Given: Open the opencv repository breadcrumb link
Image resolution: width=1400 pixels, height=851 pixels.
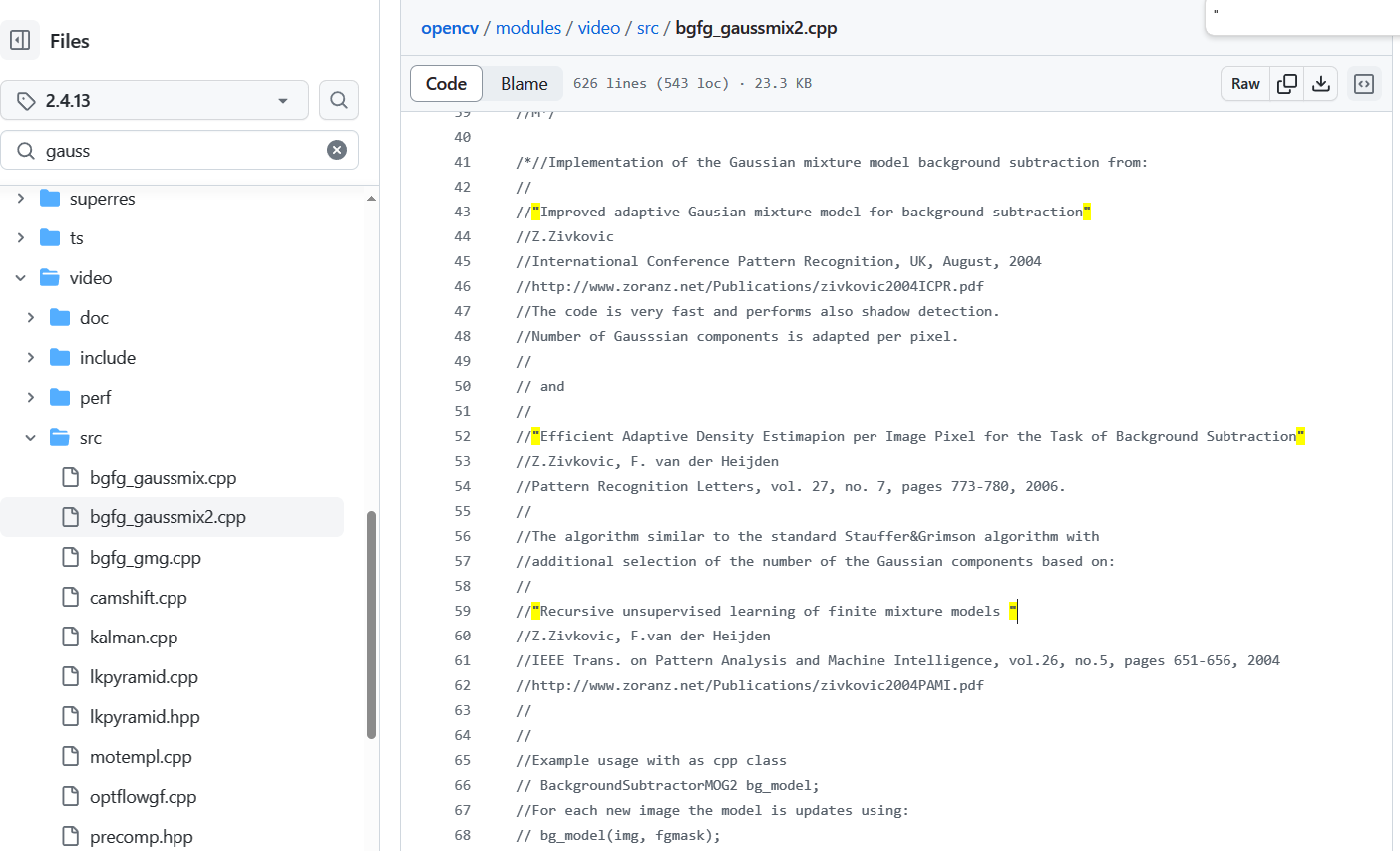Looking at the screenshot, I should click(450, 27).
